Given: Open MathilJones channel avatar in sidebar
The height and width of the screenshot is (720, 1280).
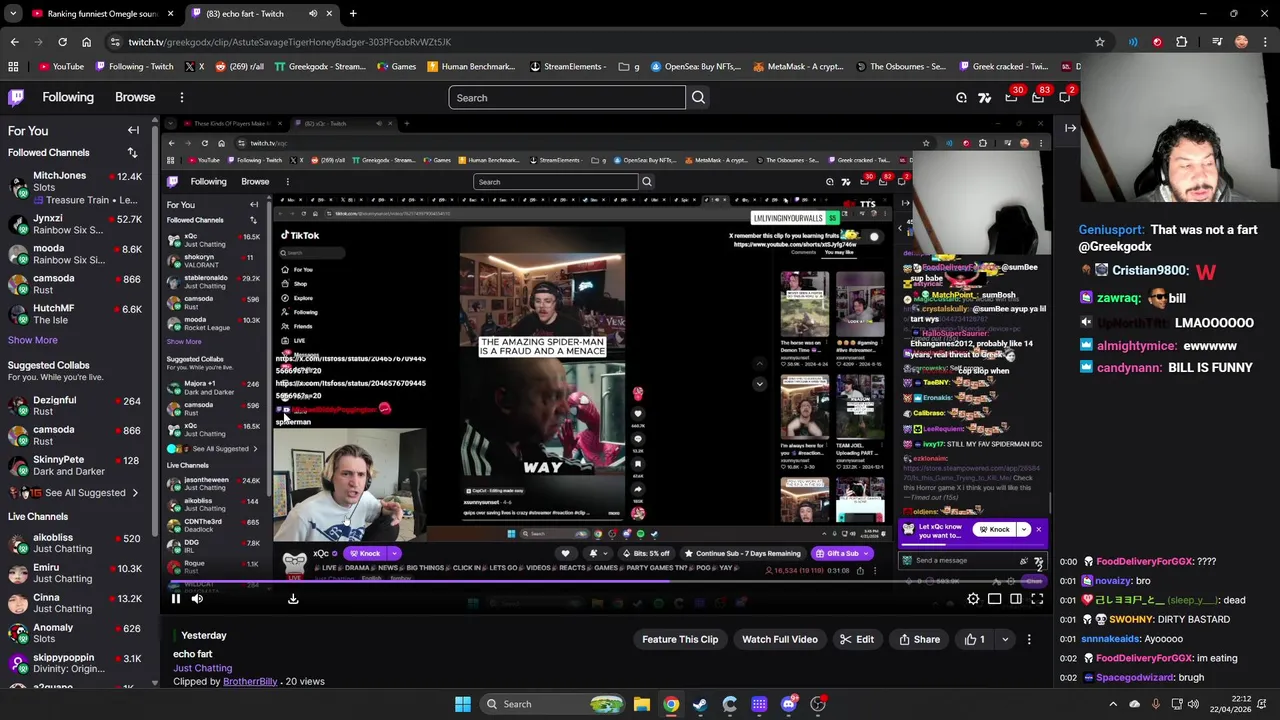Looking at the screenshot, I should point(18,187).
